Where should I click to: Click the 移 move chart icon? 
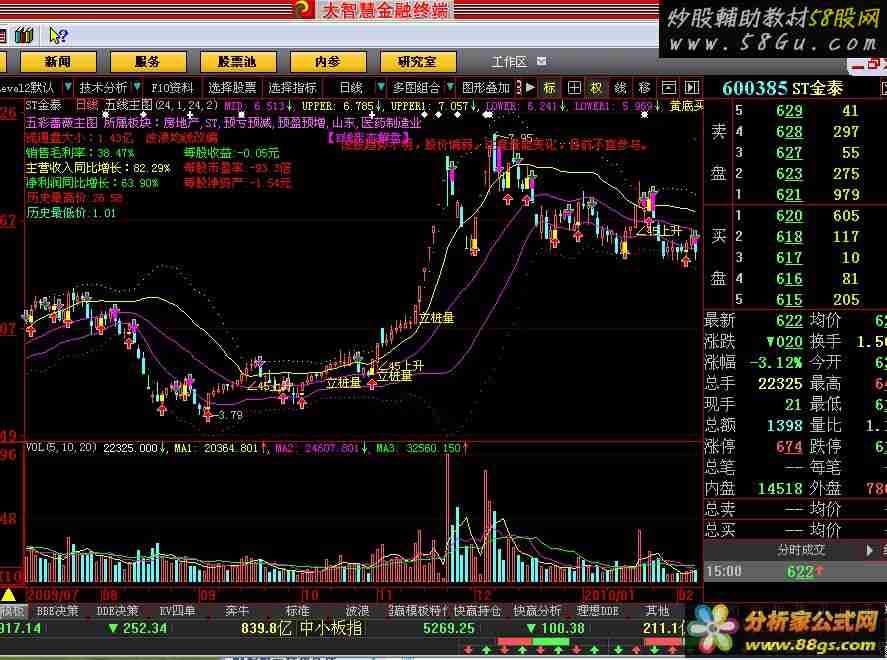click(644, 88)
